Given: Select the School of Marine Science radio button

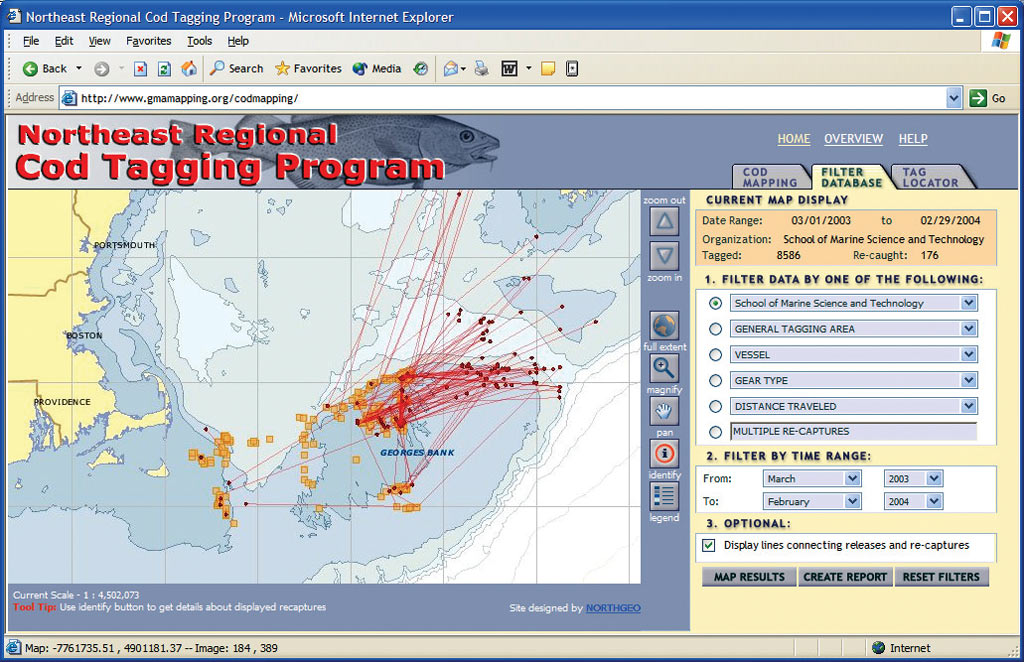Looking at the screenshot, I should [716, 303].
